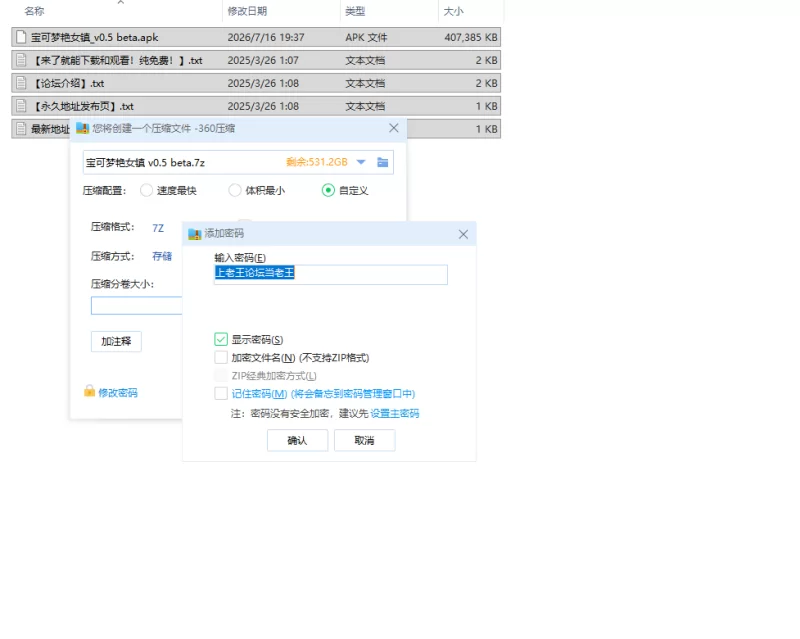The width and height of the screenshot is (800, 639).
Task: Click the 加注释 button
Action: [116, 341]
